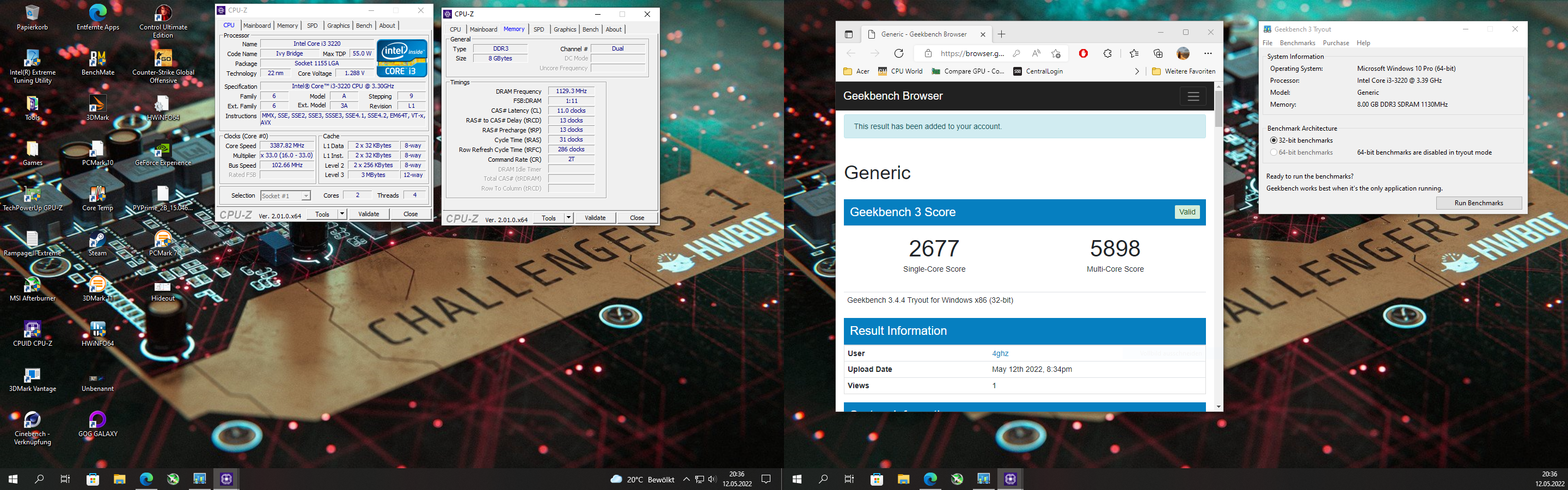Open the weather widget on taskbar

(641, 479)
